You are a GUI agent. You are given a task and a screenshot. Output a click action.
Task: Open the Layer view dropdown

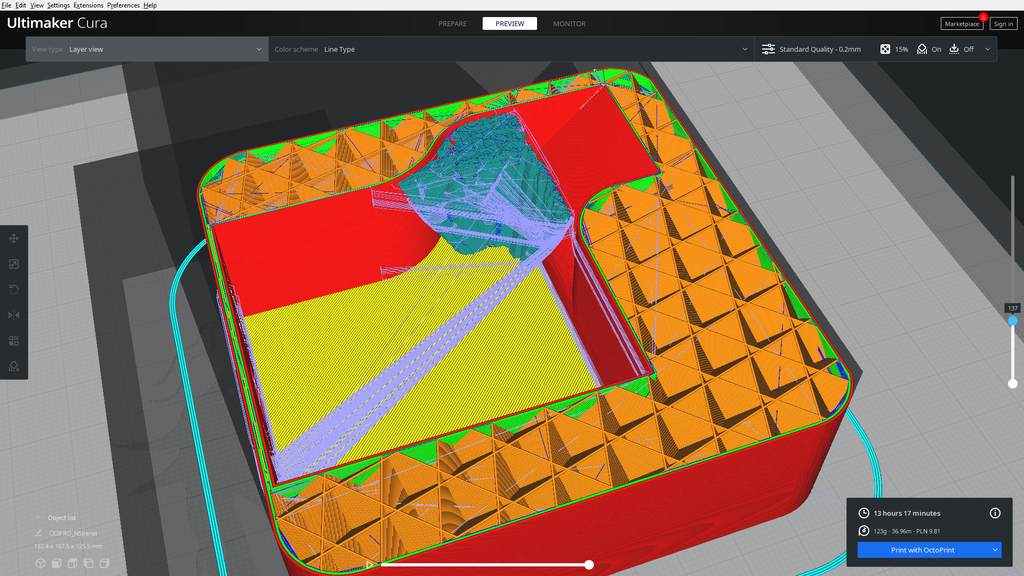[145, 48]
